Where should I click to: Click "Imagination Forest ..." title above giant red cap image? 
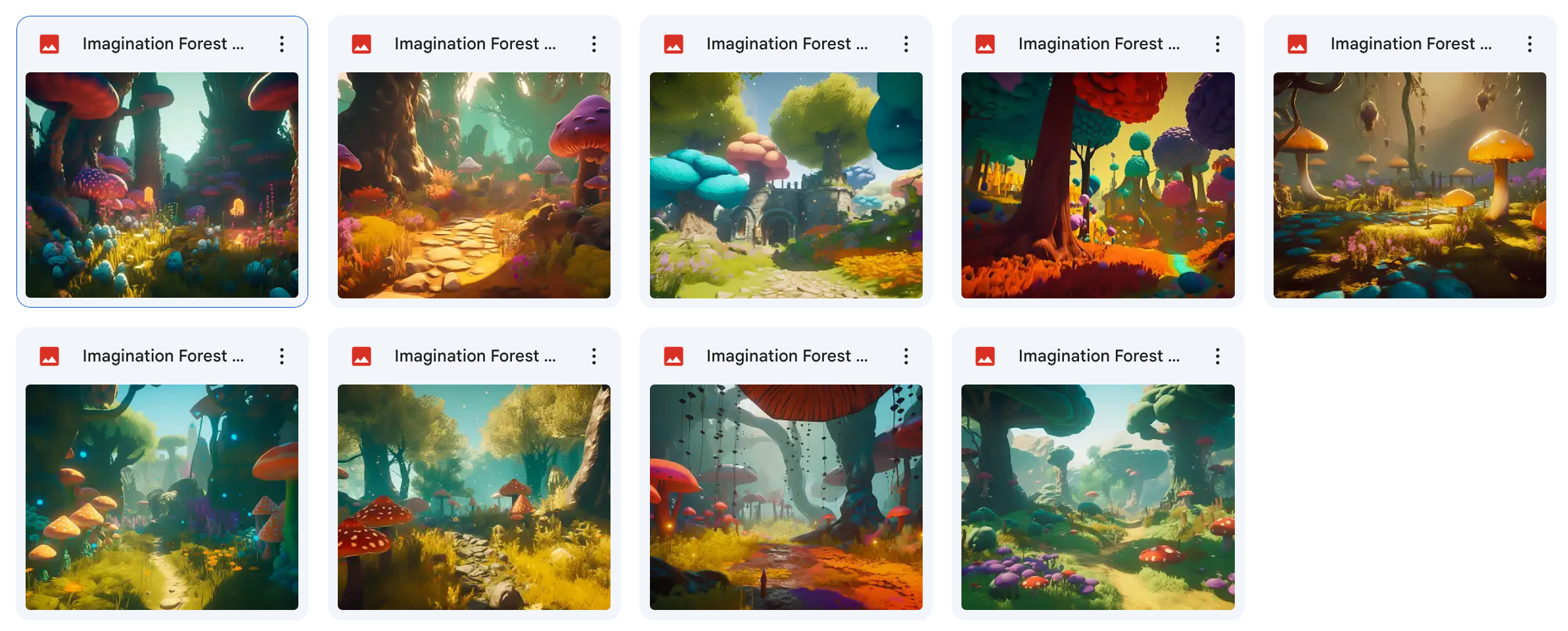point(787,356)
